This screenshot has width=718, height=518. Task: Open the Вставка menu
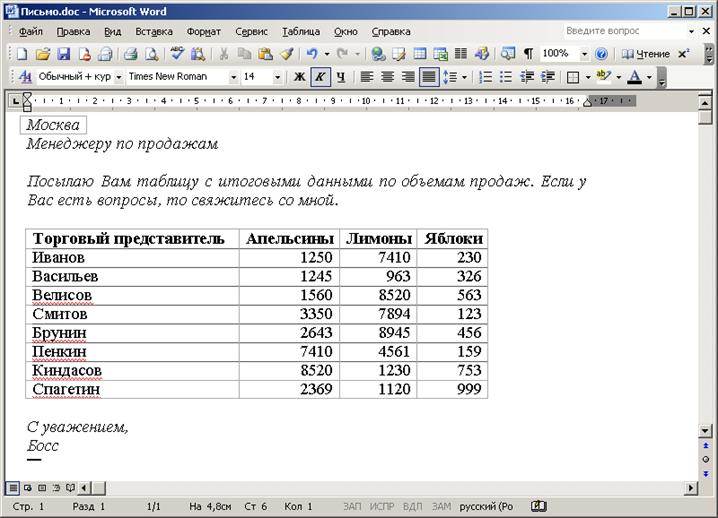point(154,32)
